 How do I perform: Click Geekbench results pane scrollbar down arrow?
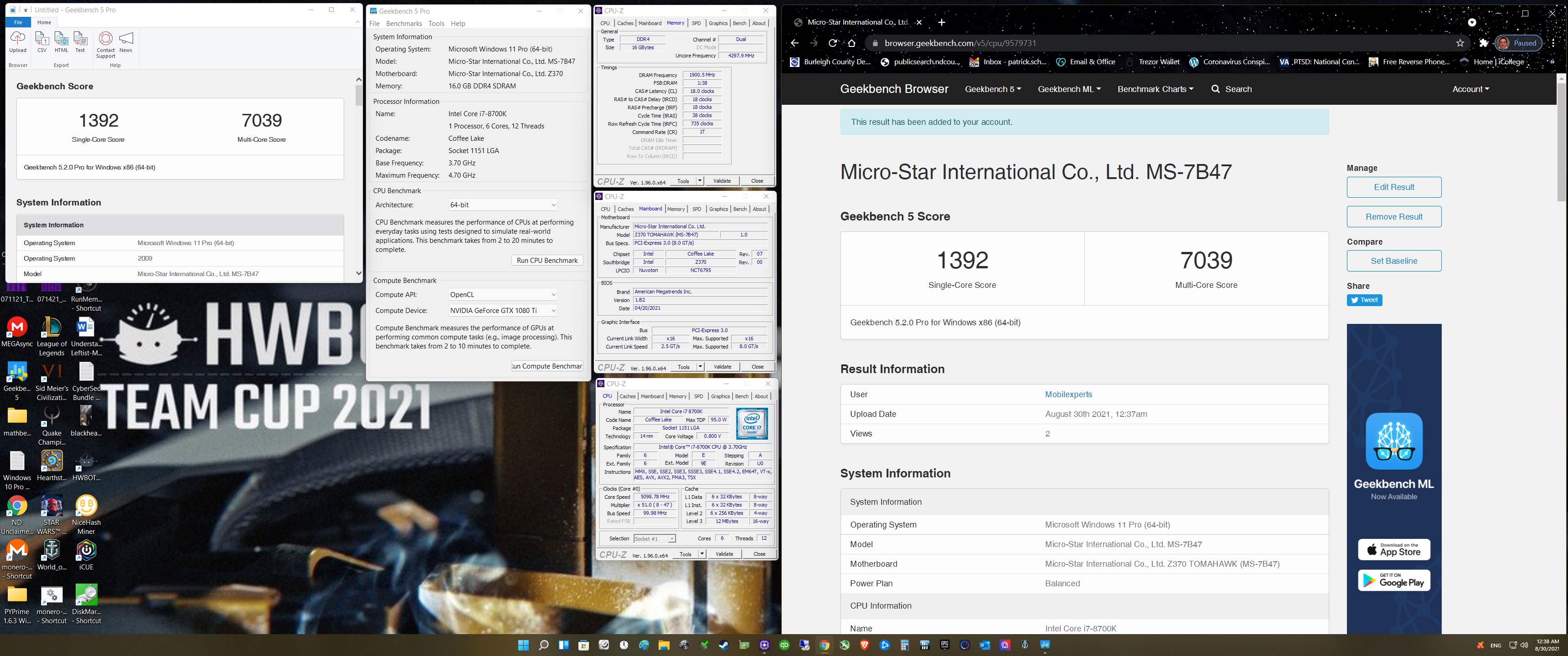(x=359, y=274)
